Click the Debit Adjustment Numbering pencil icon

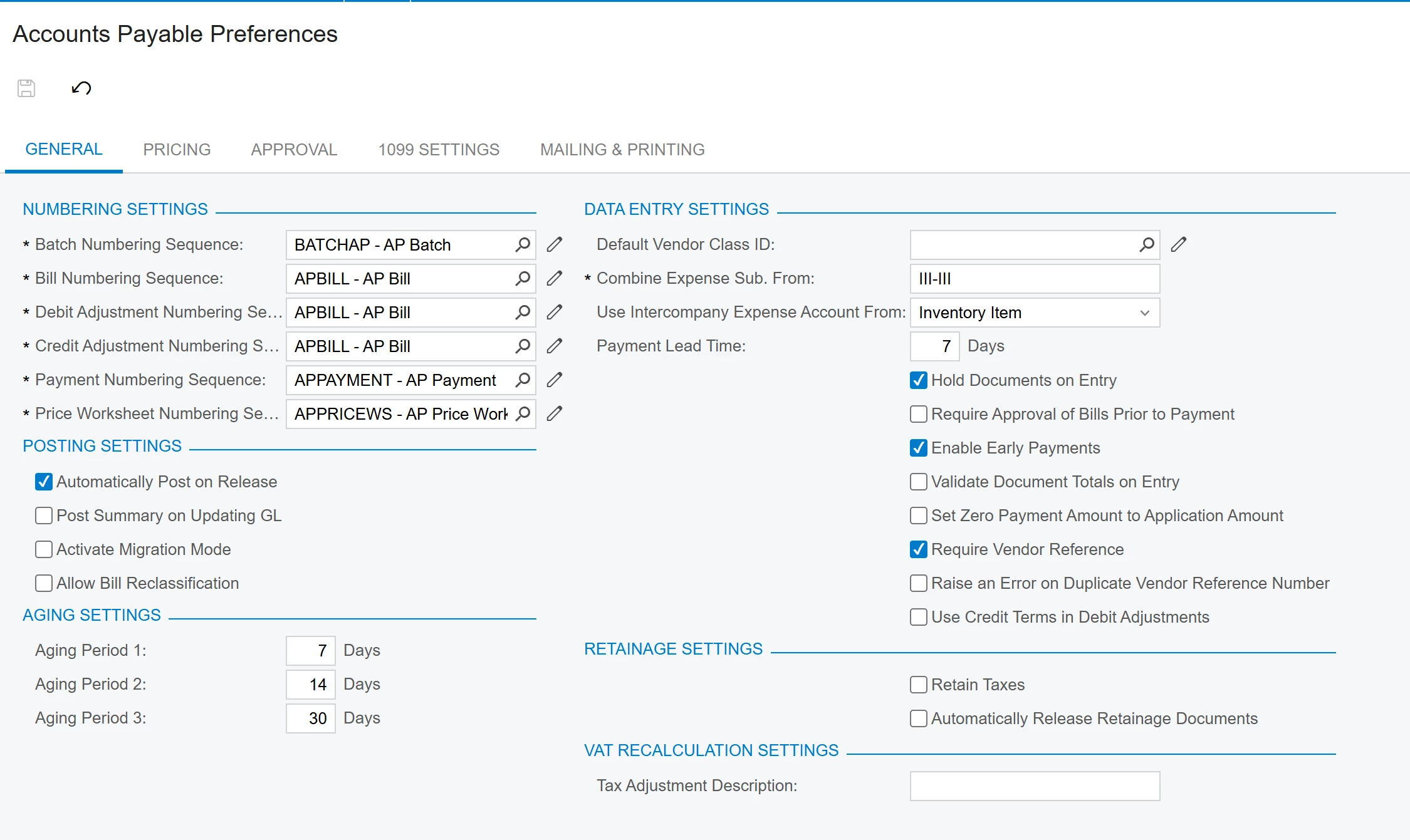click(x=555, y=312)
